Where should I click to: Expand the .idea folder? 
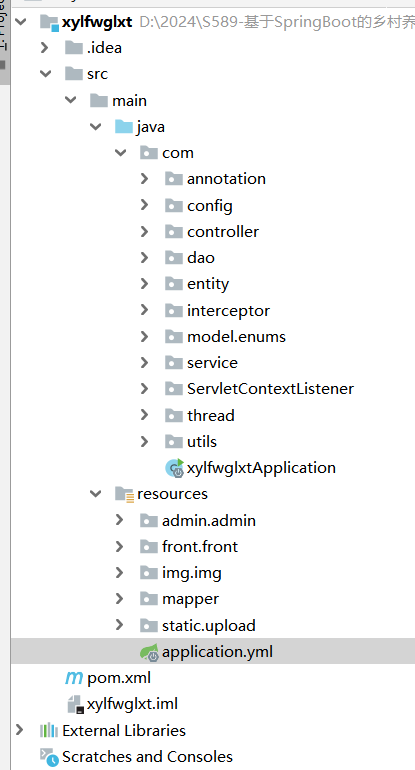(x=45, y=48)
